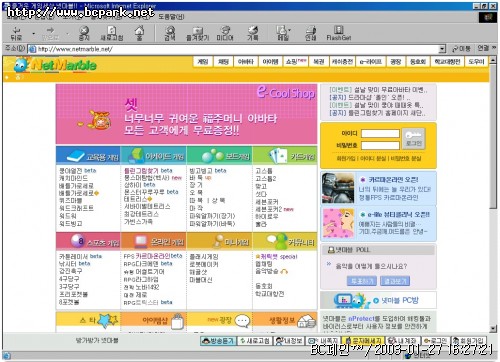Image resolution: width=500 pixels, height=362 pixels.
Task: Open the Search toolbar icon
Action: 170,33
